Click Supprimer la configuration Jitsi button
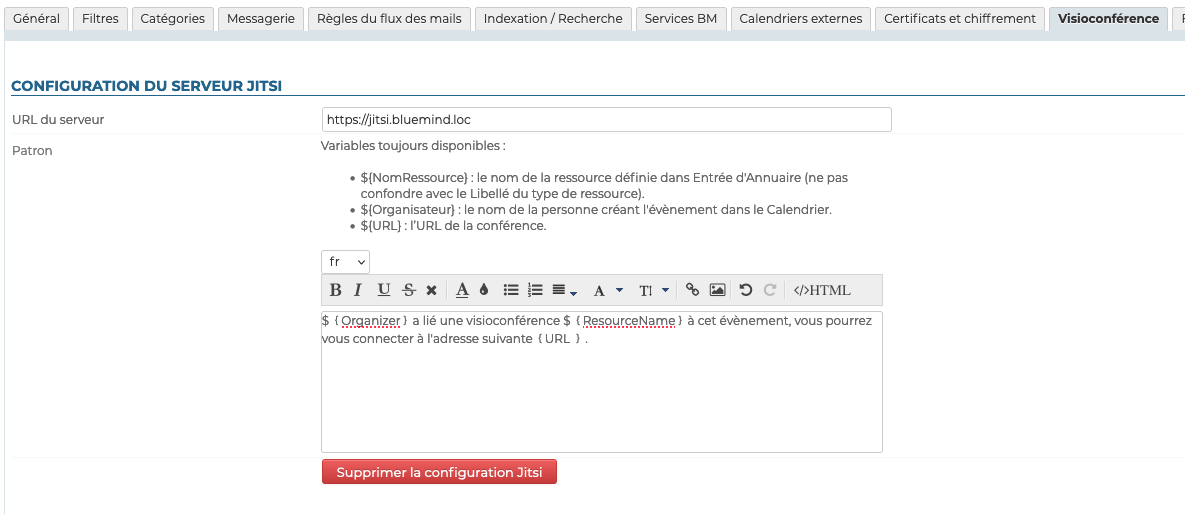This screenshot has height=514, width=1185. [x=439, y=472]
